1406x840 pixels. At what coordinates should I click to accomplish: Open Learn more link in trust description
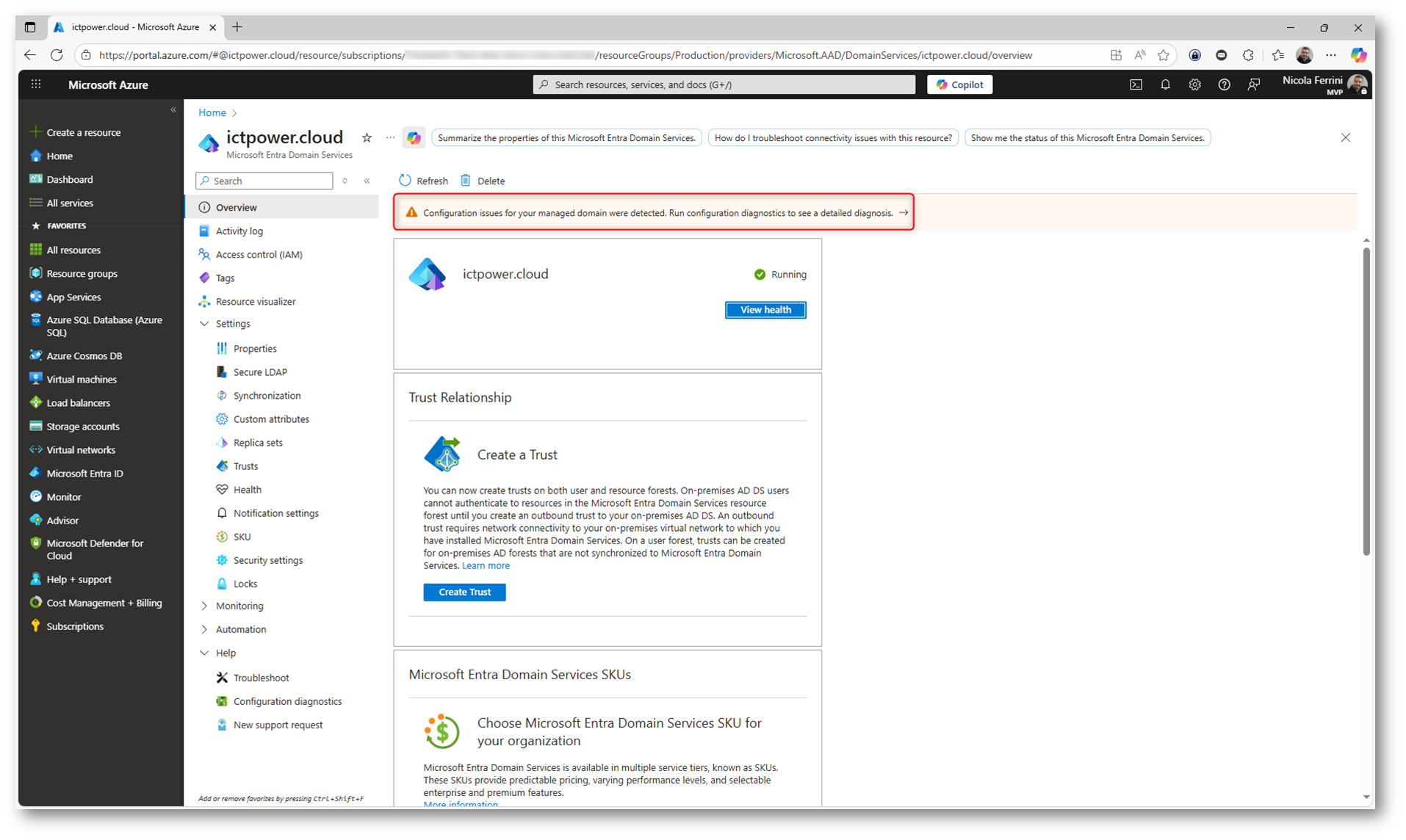[x=485, y=565]
